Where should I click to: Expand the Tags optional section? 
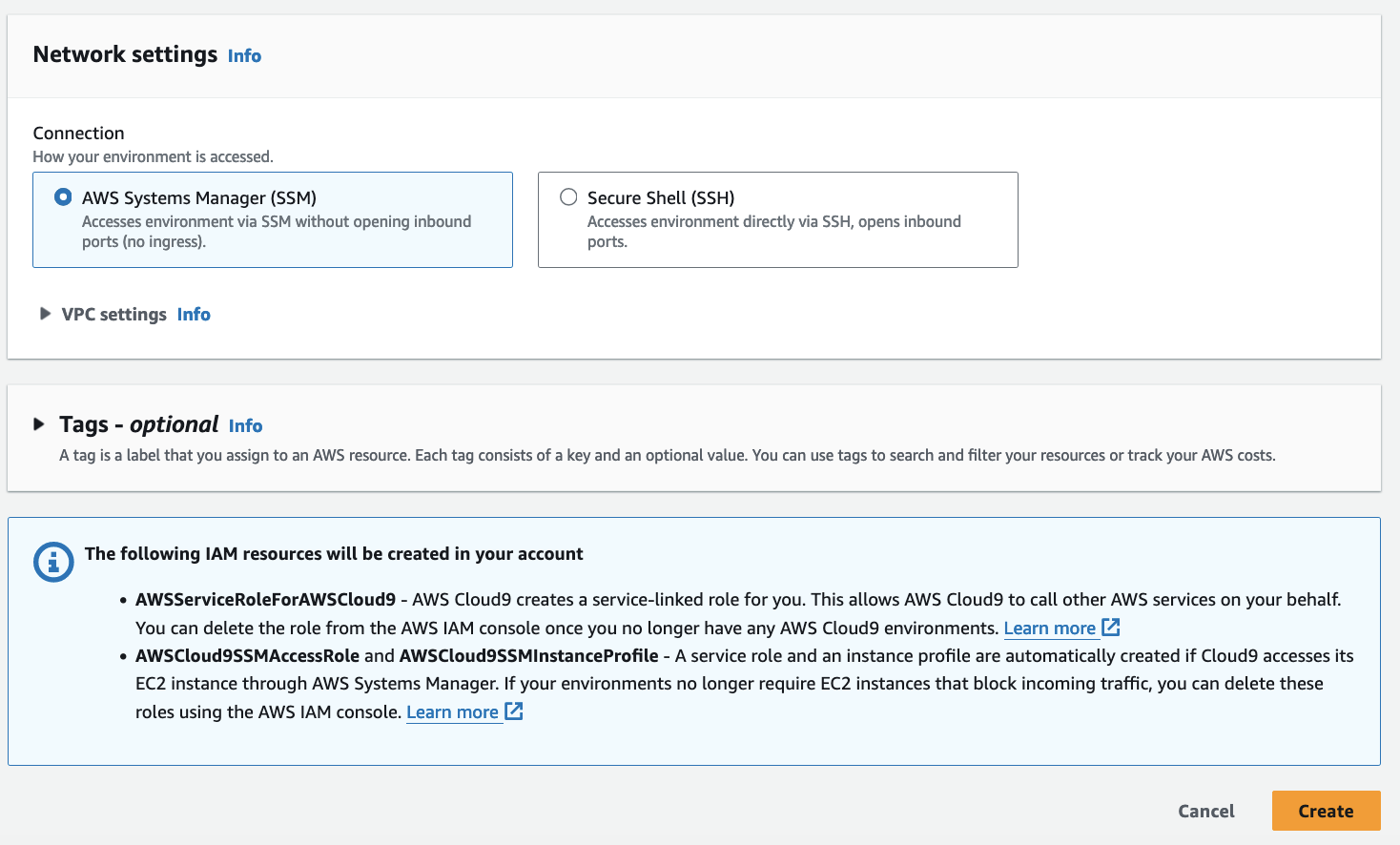click(x=39, y=424)
